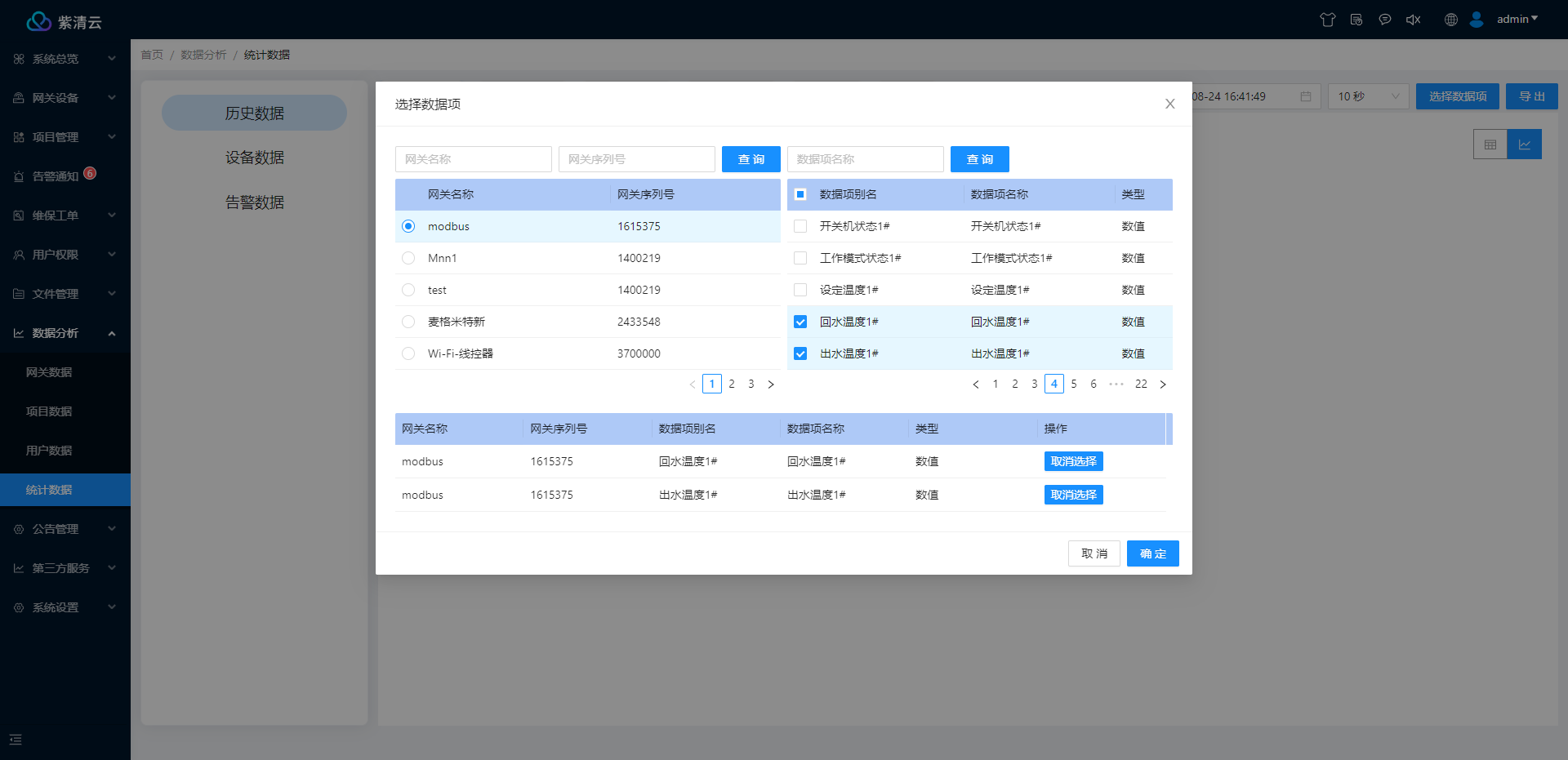Open 网关数据 submenu item

click(65, 372)
